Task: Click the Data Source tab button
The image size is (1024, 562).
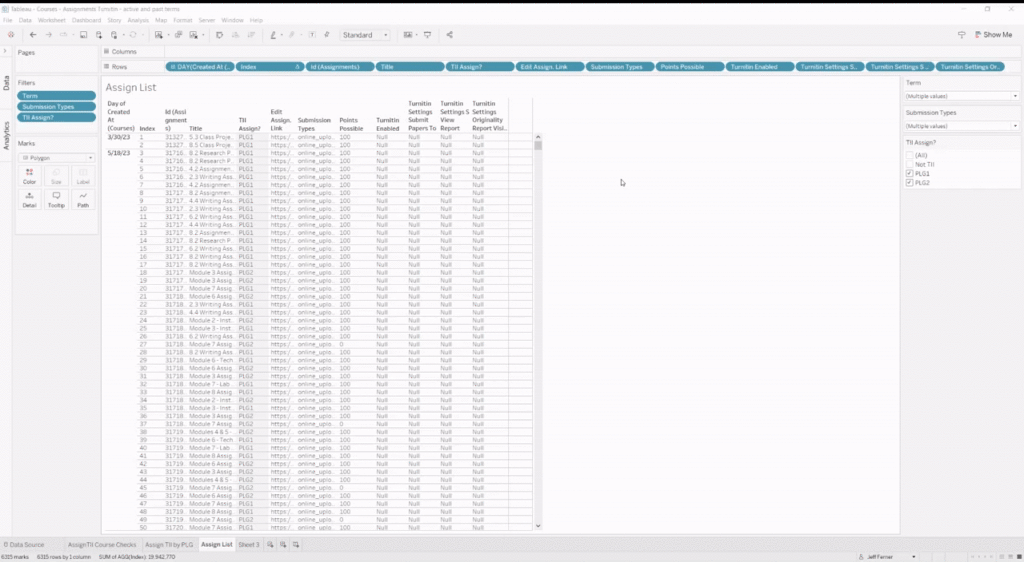Action: click(x=24, y=544)
